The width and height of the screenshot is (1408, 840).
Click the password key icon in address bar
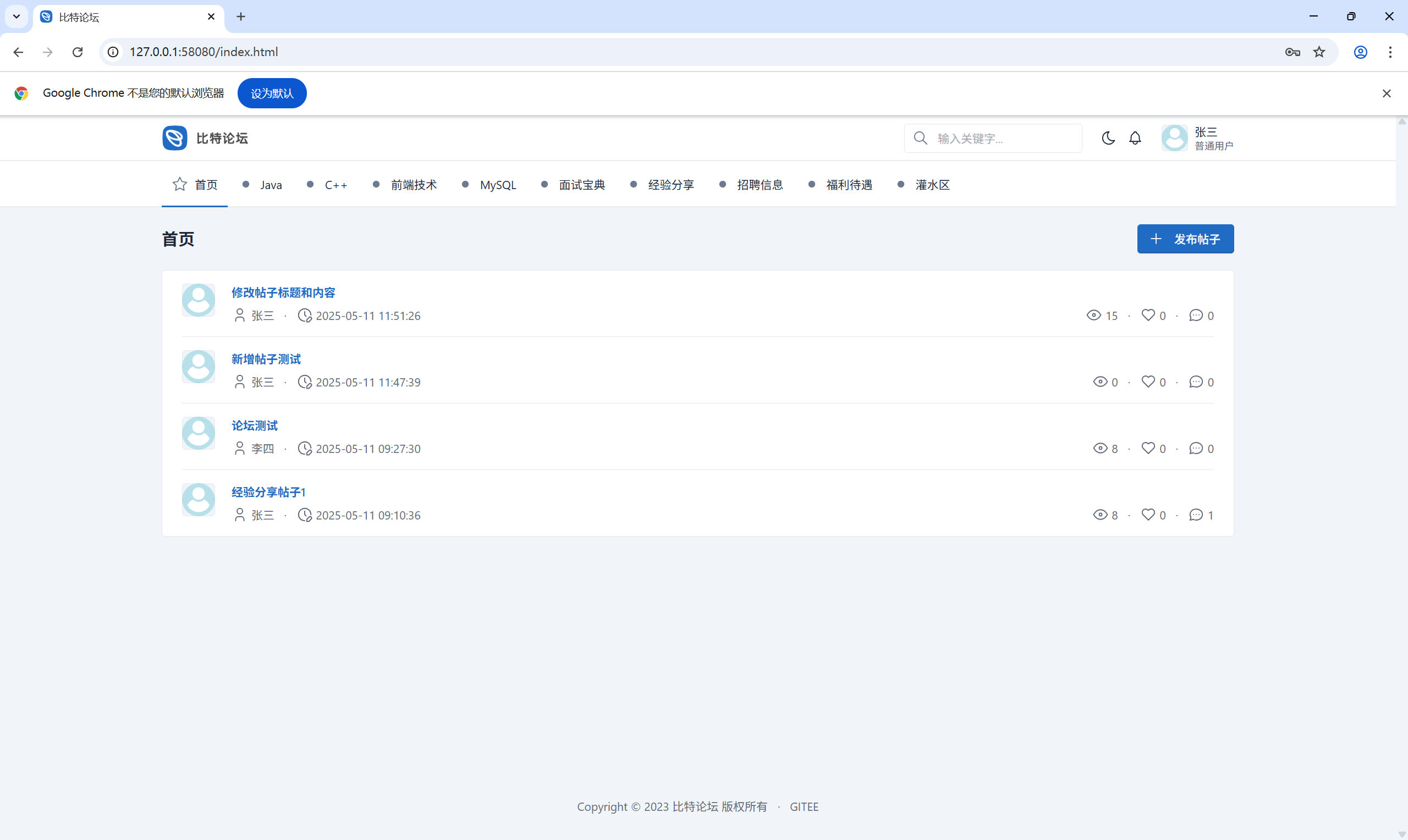point(1292,52)
